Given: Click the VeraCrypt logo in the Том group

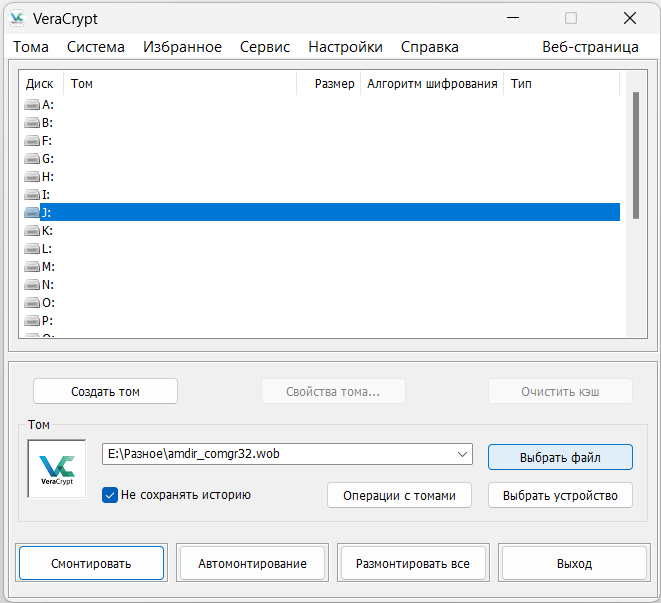Looking at the screenshot, I should (x=57, y=469).
